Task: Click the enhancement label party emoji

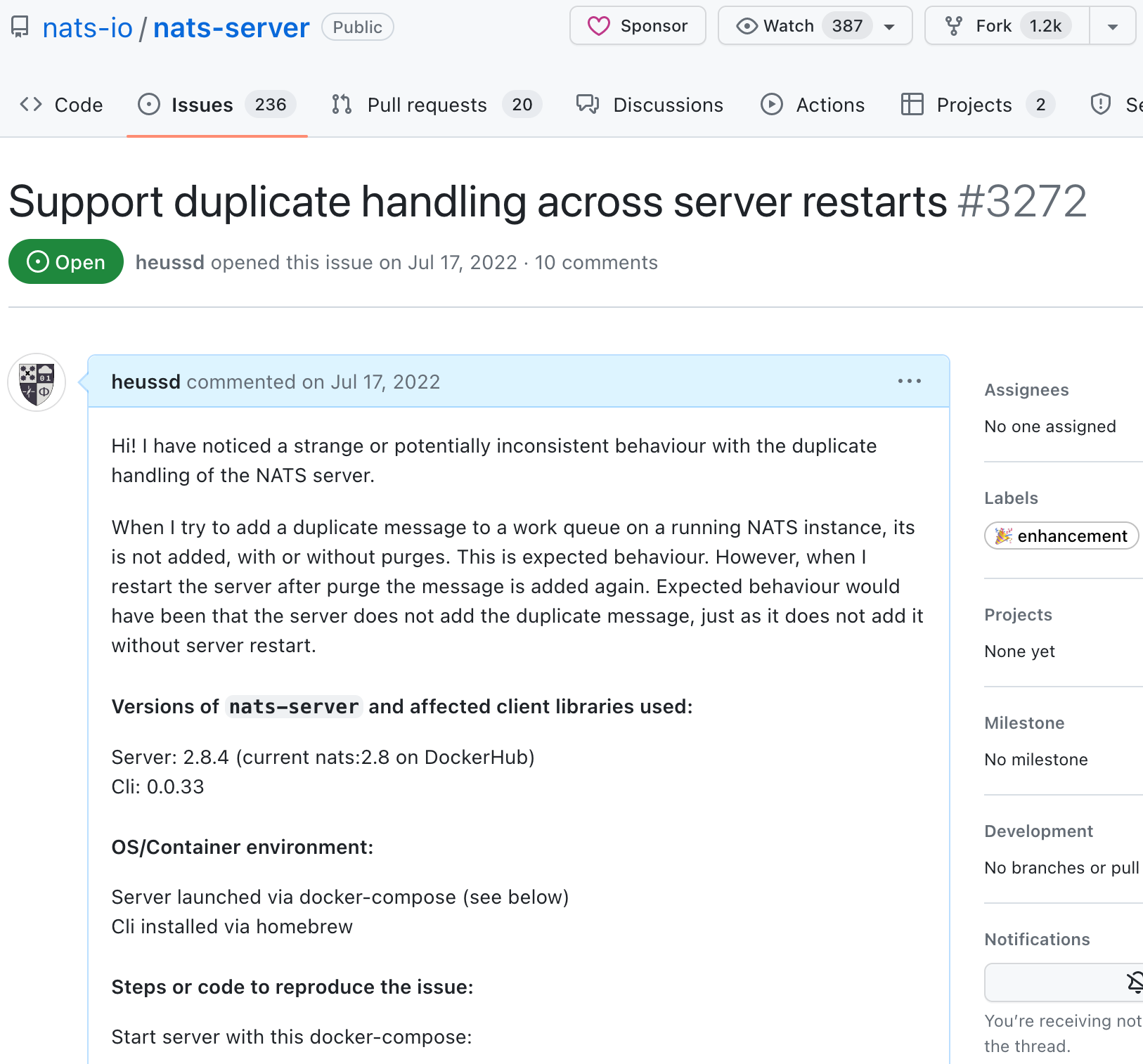Action: 1003,536
